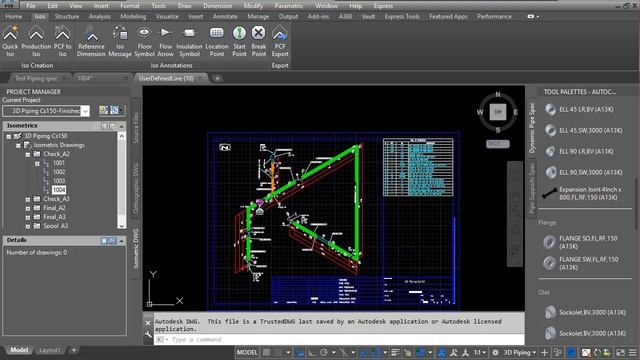Select FLANGE SO,FL,RF,150 (A13K)
Viewport: 640px width, 360px height.
pos(581,242)
